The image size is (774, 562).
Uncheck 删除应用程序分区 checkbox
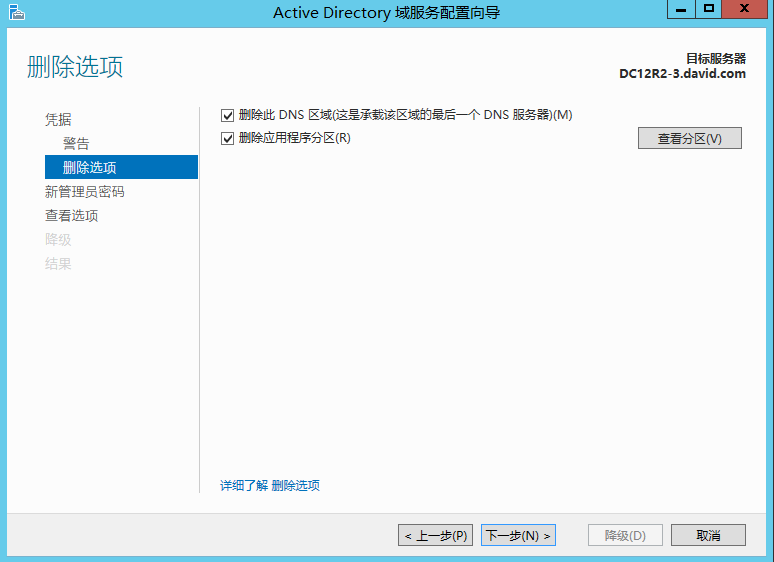[x=227, y=139]
